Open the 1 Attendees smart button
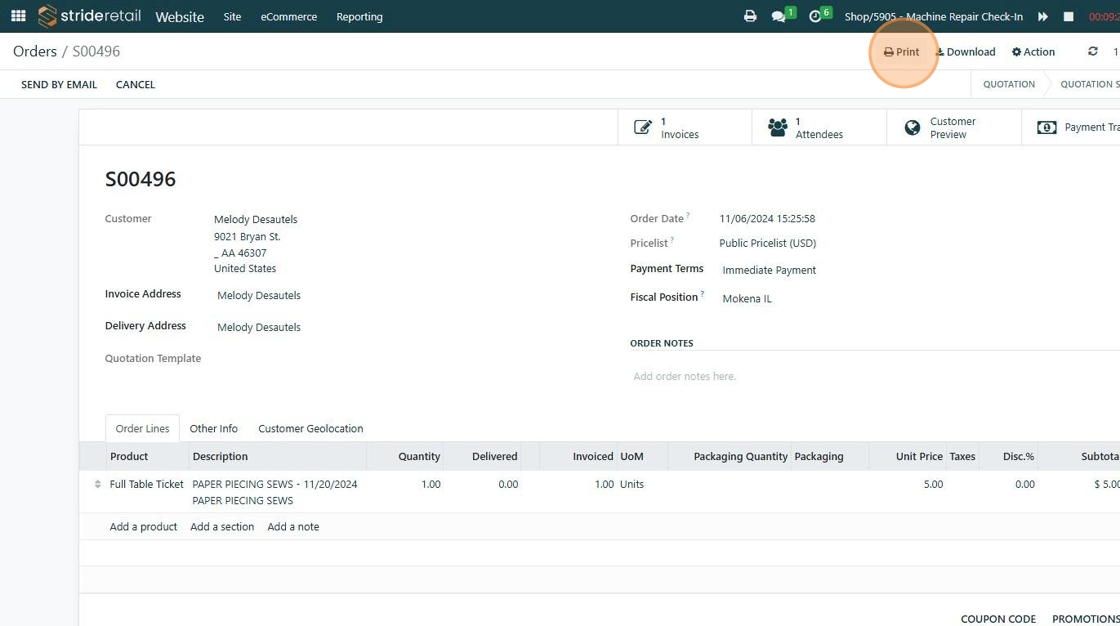Image resolution: width=1120 pixels, height=626 pixels. click(819, 127)
